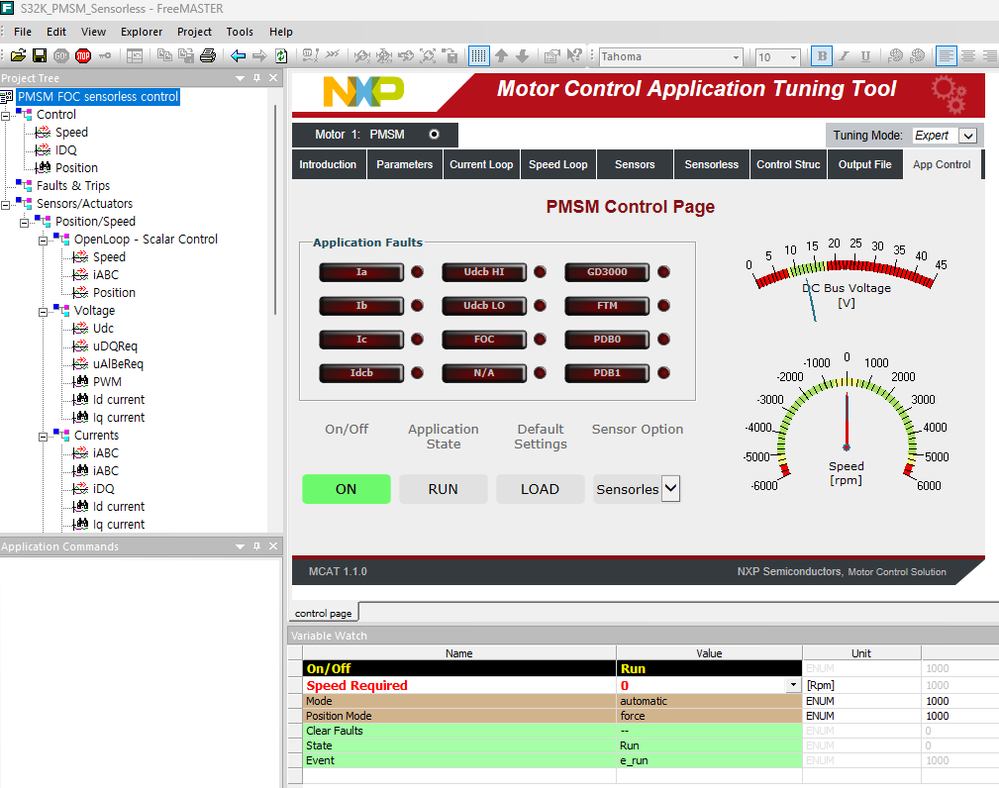Viewport: 999px width, 788px height.
Task: Open the File menu
Action: click(22, 32)
